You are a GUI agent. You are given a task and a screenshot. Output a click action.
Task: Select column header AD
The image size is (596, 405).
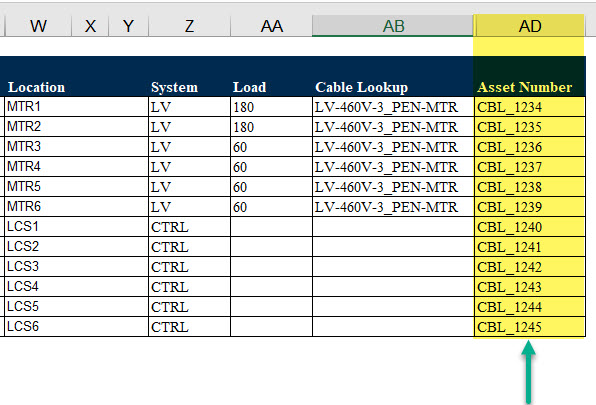click(x=529, y=26)
